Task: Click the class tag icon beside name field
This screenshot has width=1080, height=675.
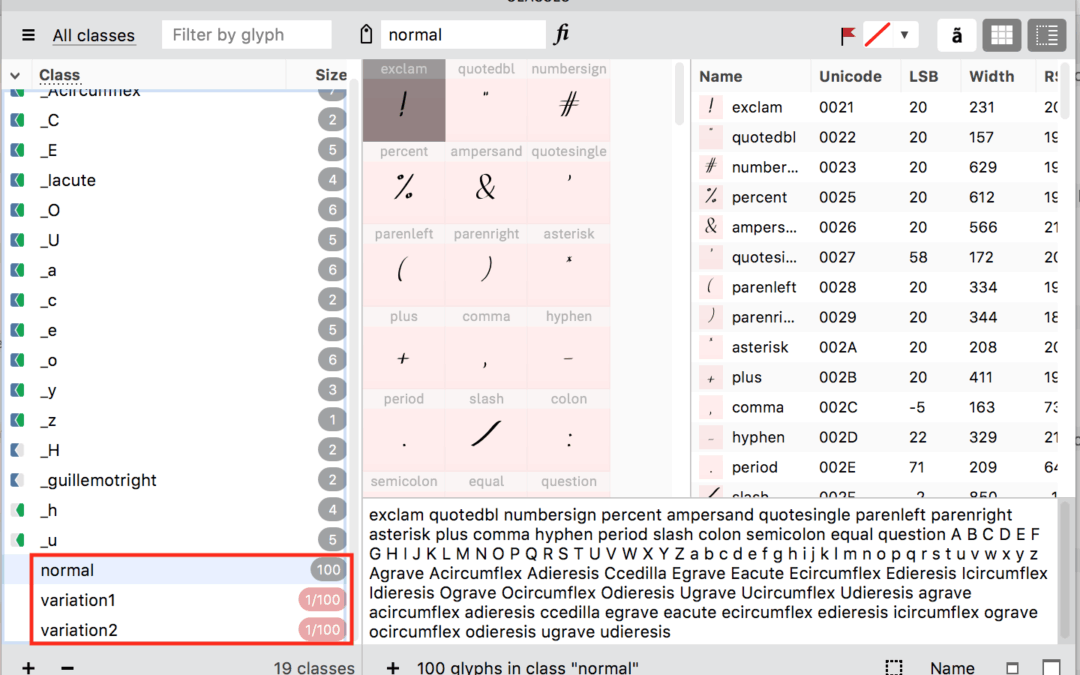Action: pyautogui.click(x=367, y=35)
